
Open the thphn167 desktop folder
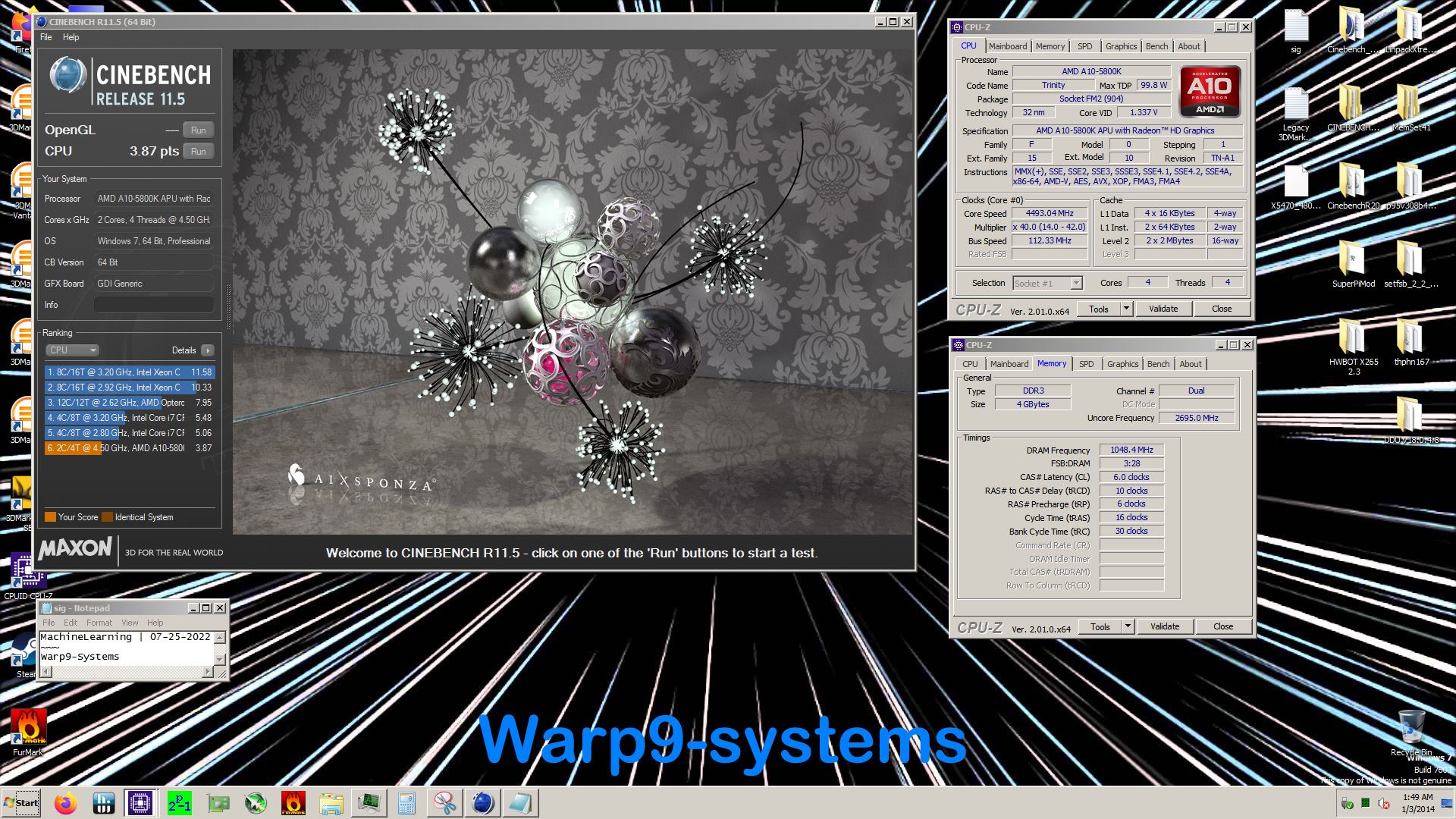1410,342
